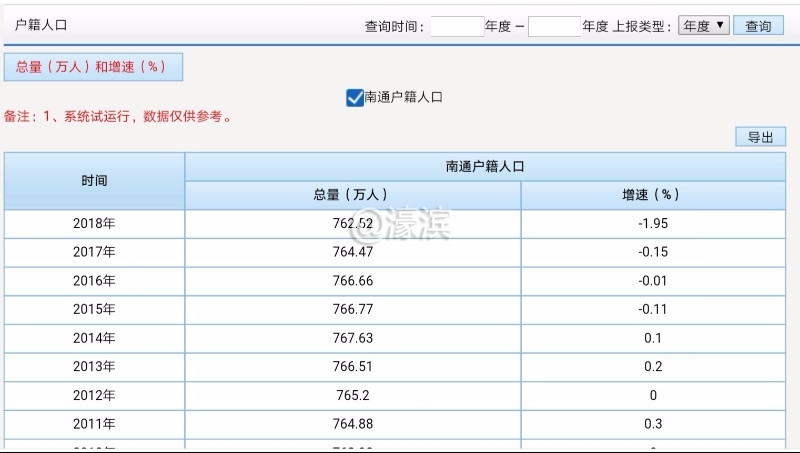Viewport: 800px width, 453px height.
Task: Click the 南通户籍人口 table group header
Action: pos(485,167)
